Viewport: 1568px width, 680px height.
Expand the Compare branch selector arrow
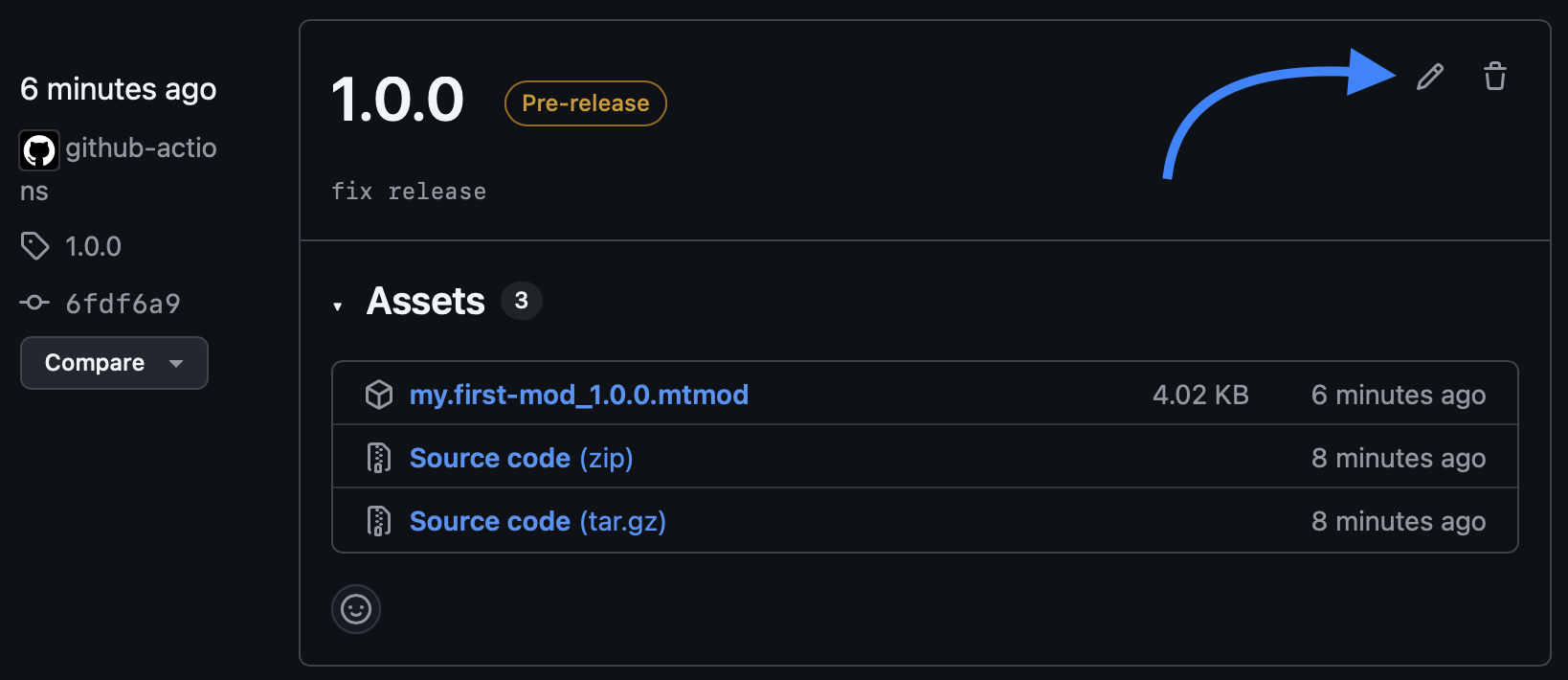pos(176,363)
